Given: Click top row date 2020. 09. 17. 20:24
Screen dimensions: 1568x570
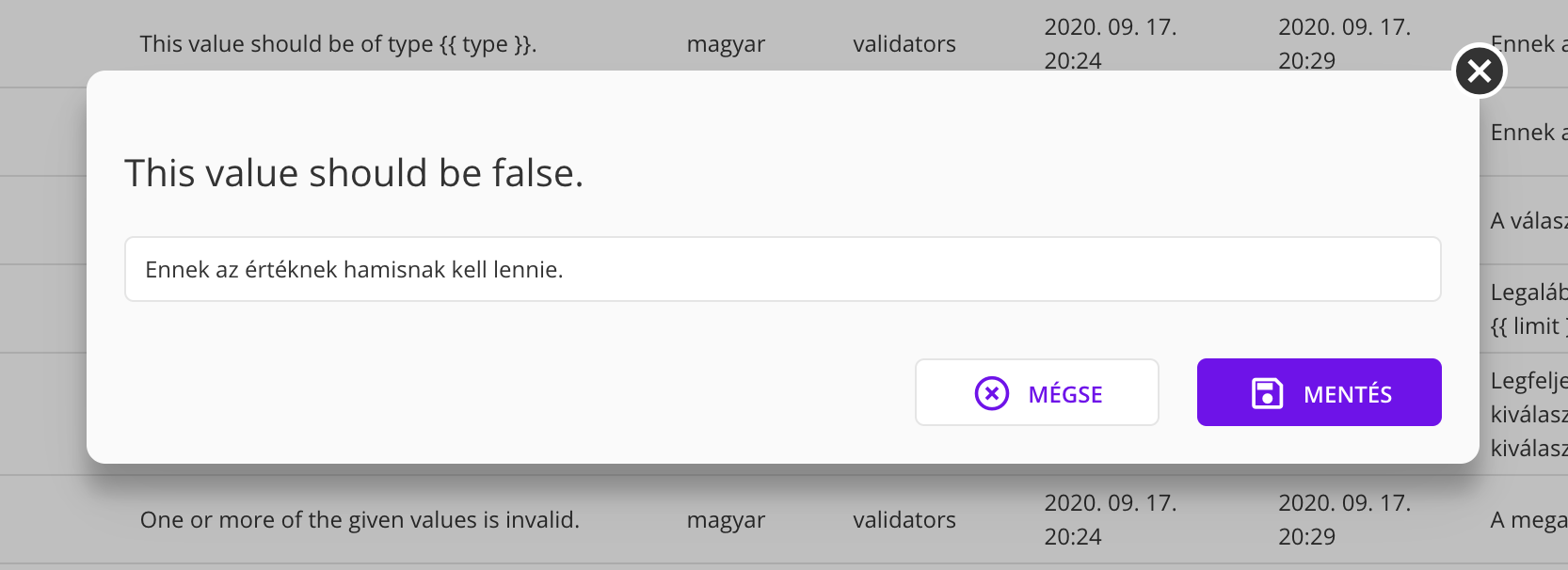Looking at the screenshot, I should 1110,43.
